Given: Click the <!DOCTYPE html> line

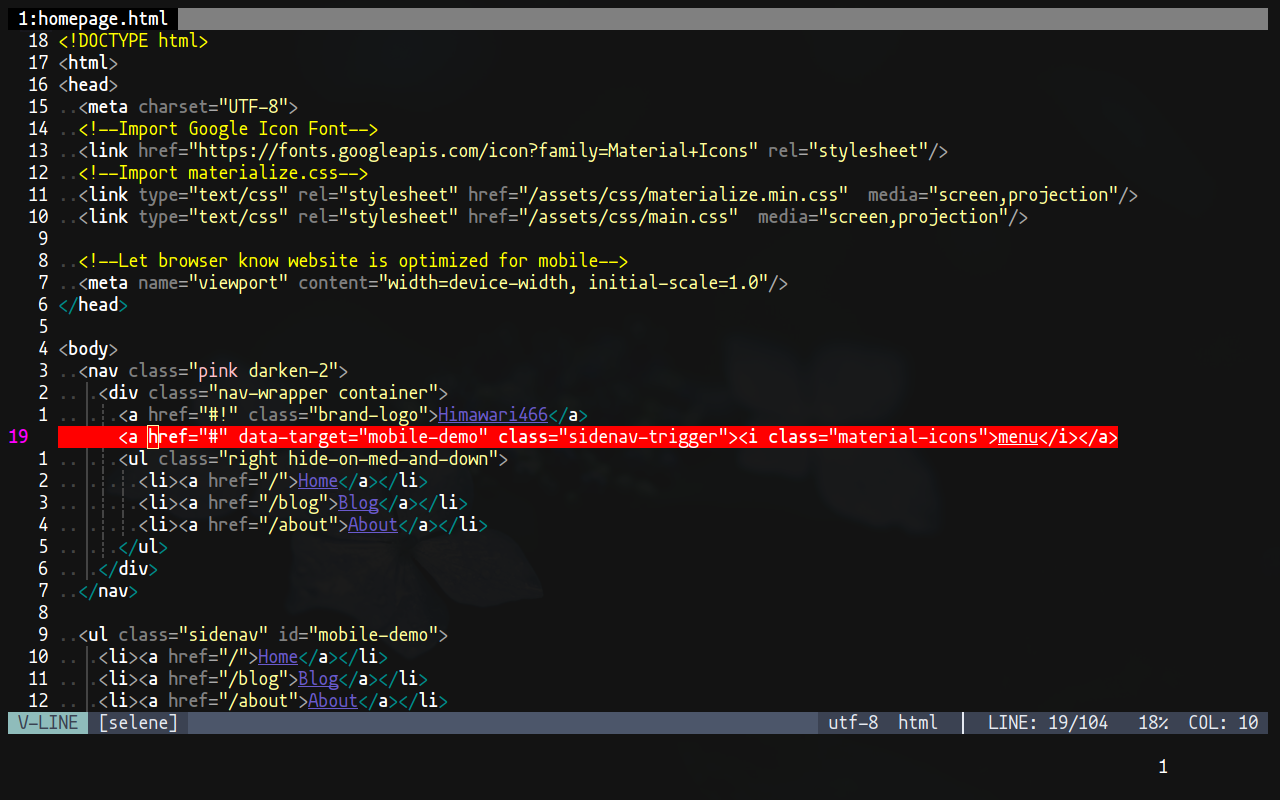Looking at the screenshot, I should coord(133,41).
